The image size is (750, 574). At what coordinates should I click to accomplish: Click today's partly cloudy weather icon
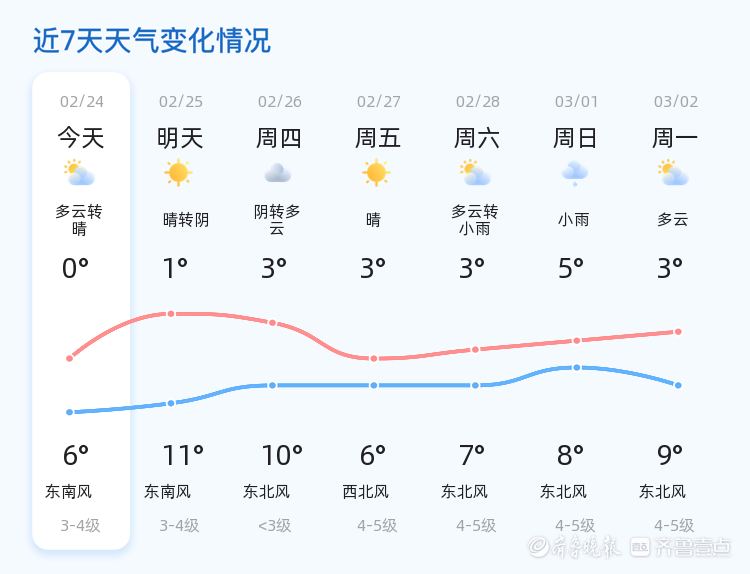click(79, 173)
